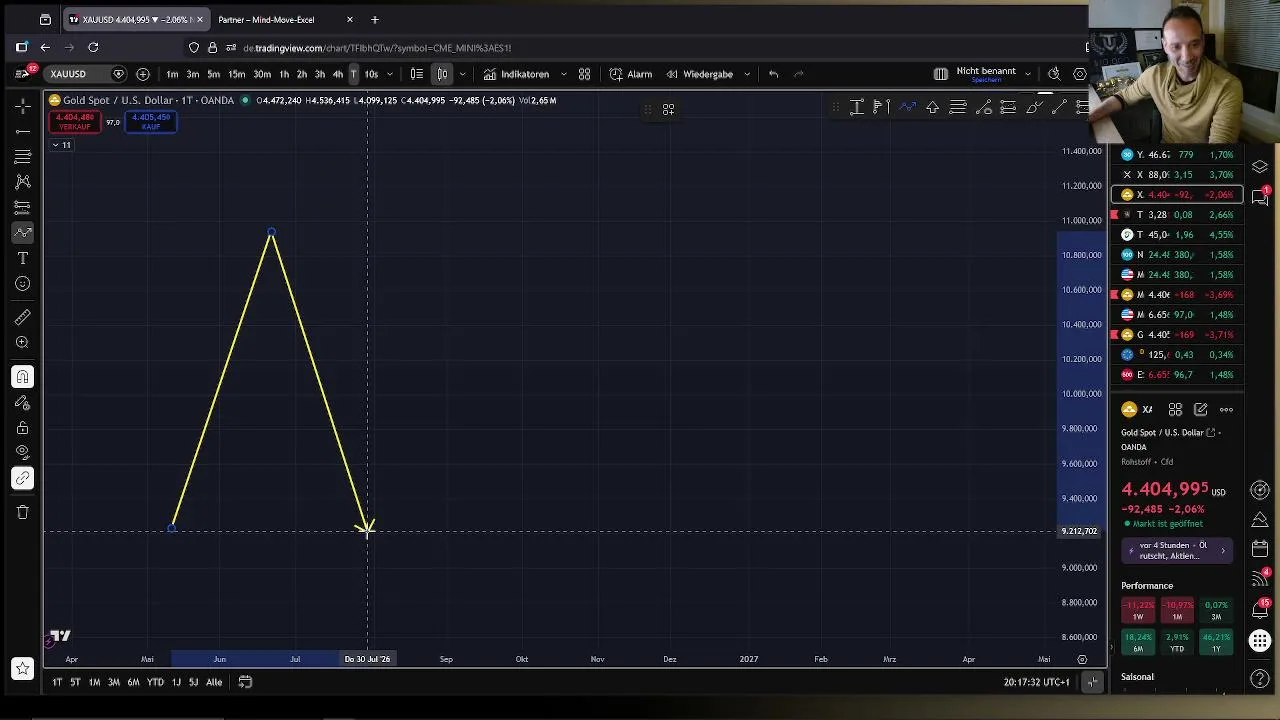Open chart settings hexagon icon
This screenshot has width=1280, height=720.
(x=1080, y=74)
